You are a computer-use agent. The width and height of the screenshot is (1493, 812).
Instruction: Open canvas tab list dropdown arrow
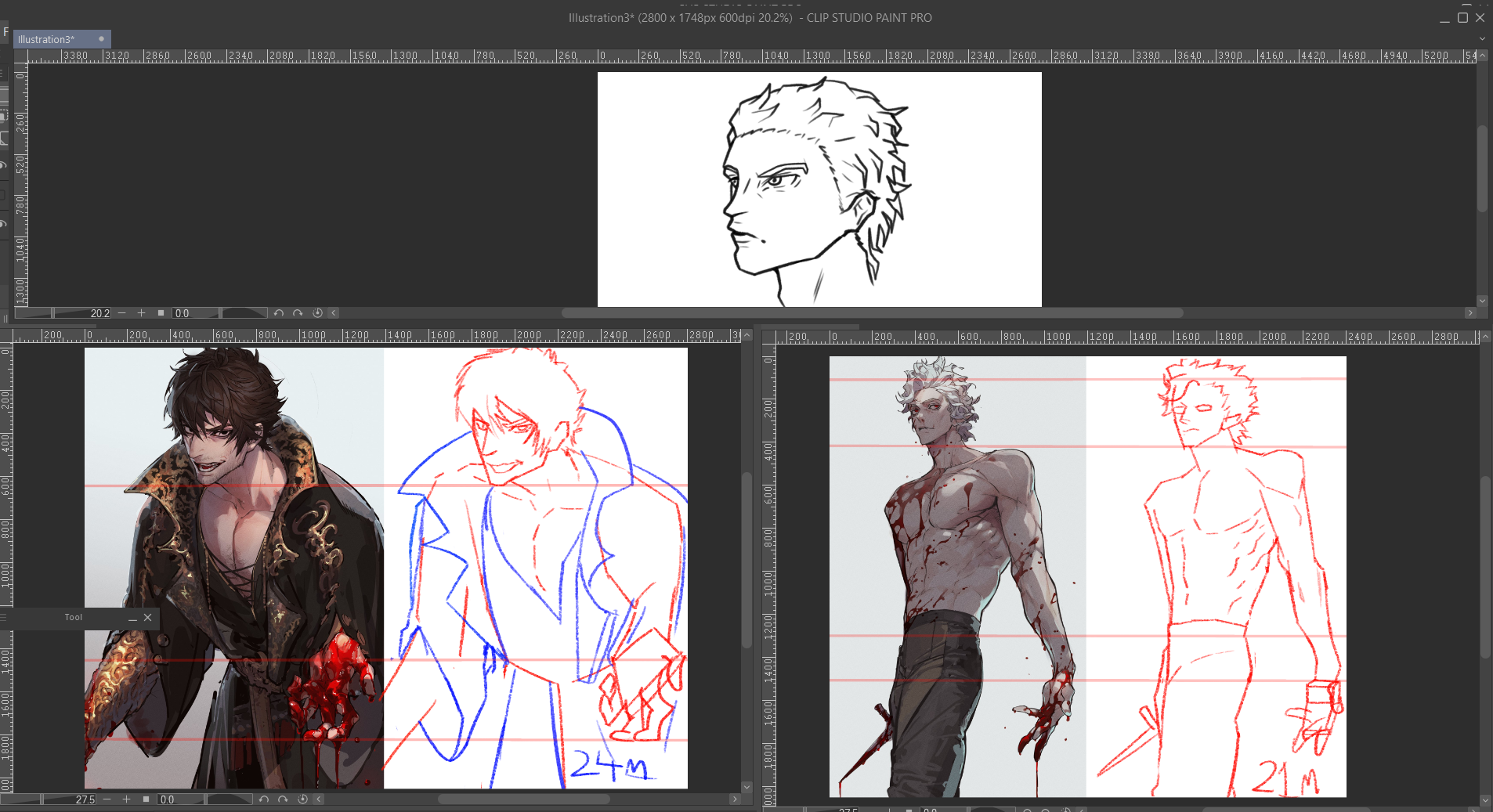(1481, 38)
